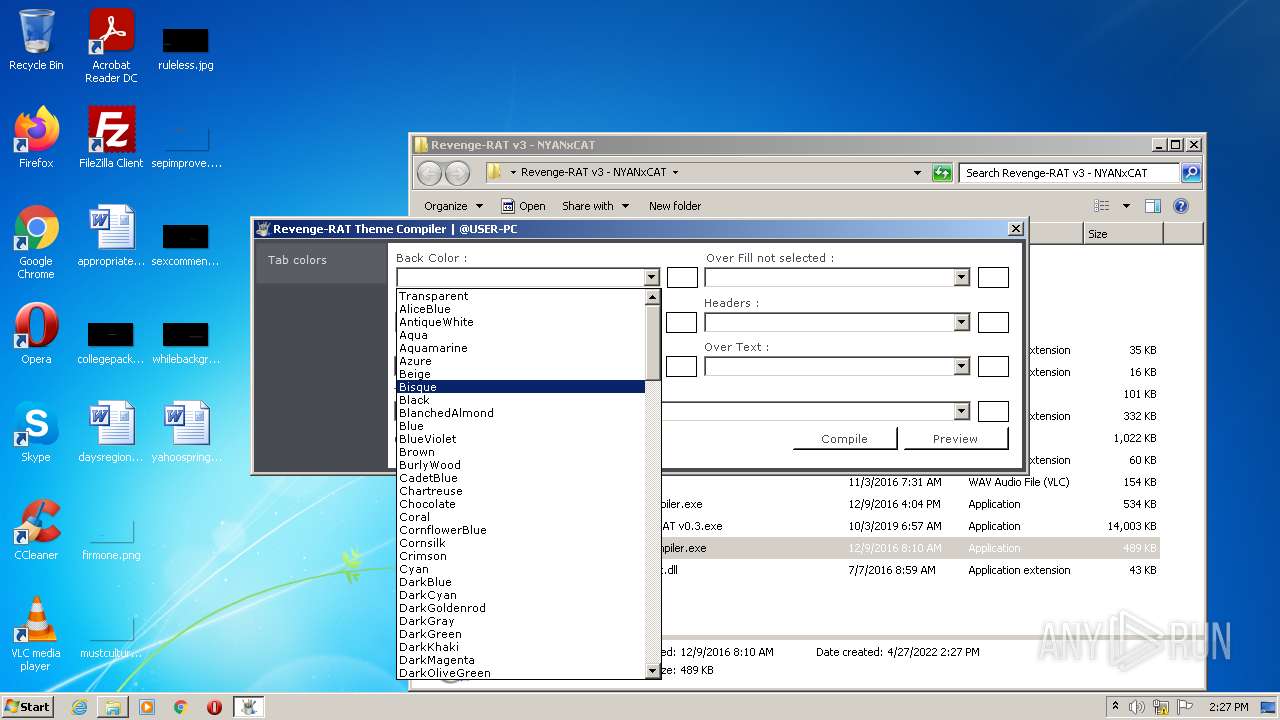Choose CornflowerBlue from the color list
Screen dimensions: 1280x720
pos(442,530)
